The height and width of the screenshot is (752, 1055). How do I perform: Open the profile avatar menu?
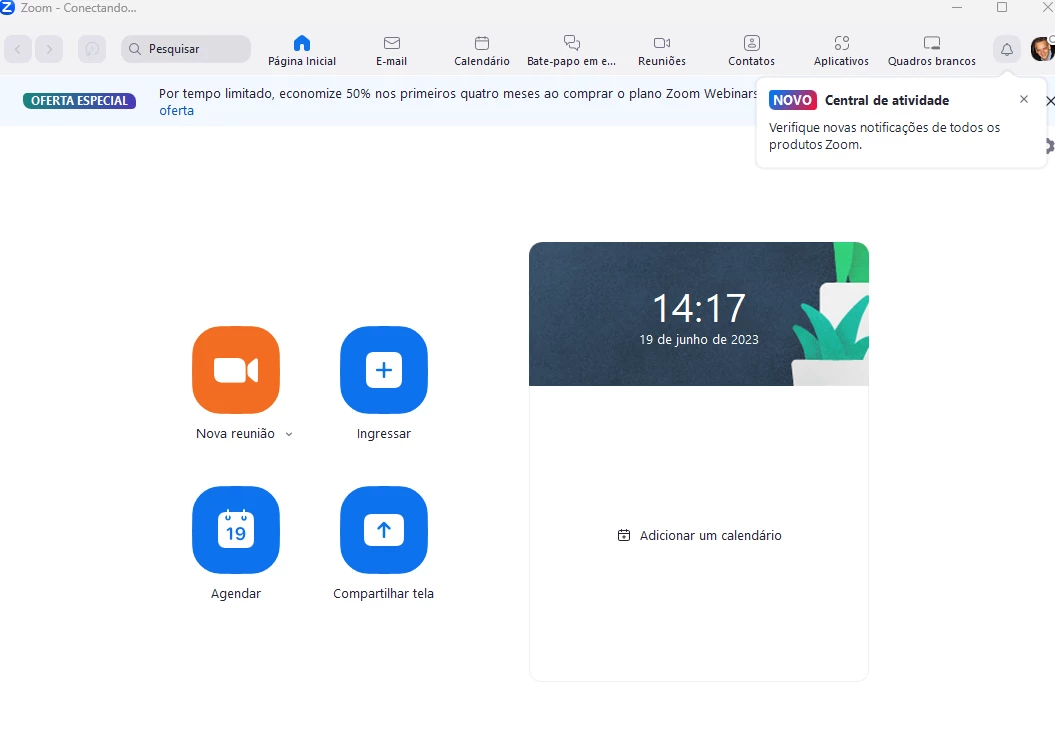tap(1042, 49)
